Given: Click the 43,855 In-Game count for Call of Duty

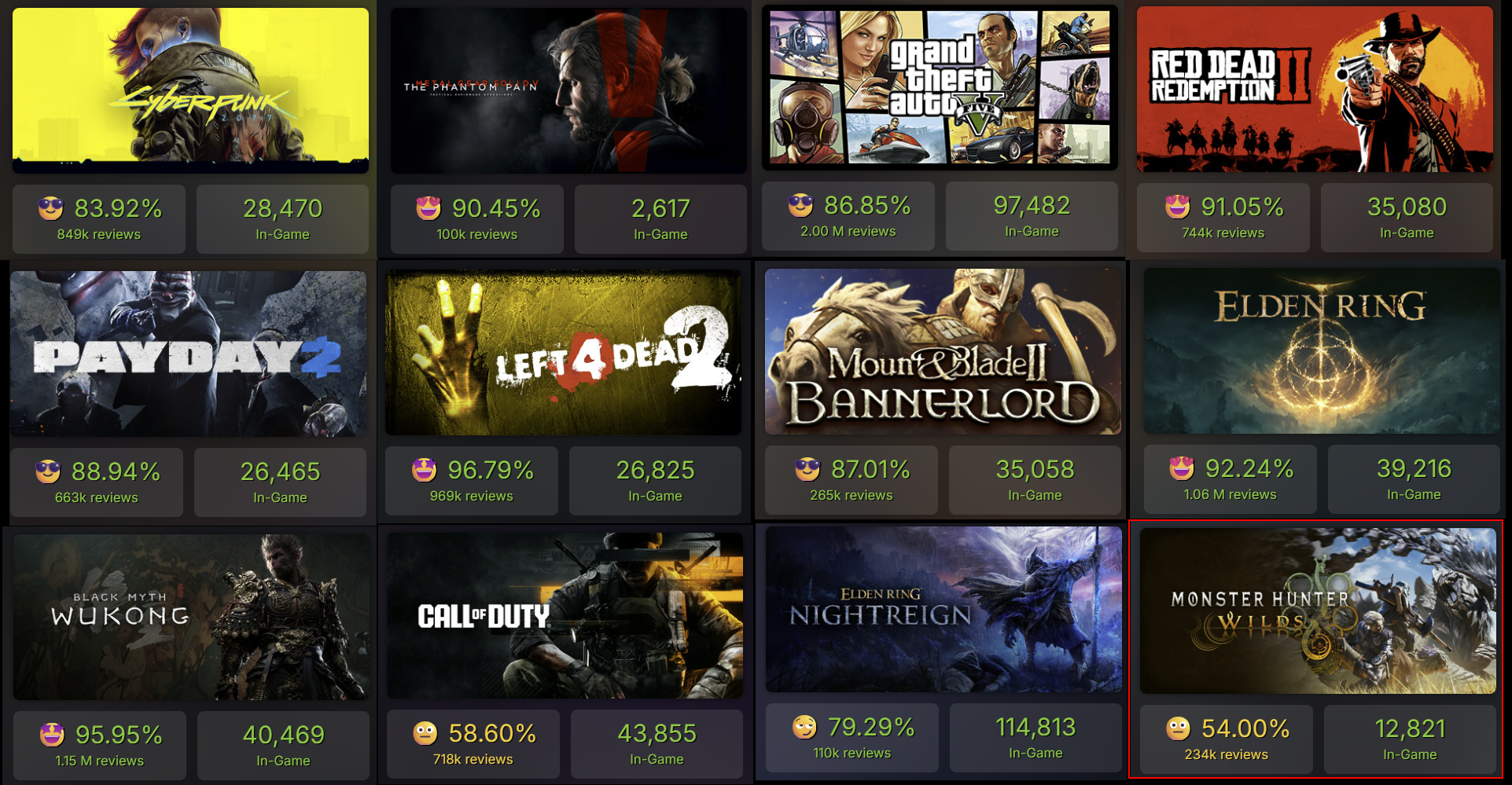Looking at the screenshot, I should [x=657, y=744].
